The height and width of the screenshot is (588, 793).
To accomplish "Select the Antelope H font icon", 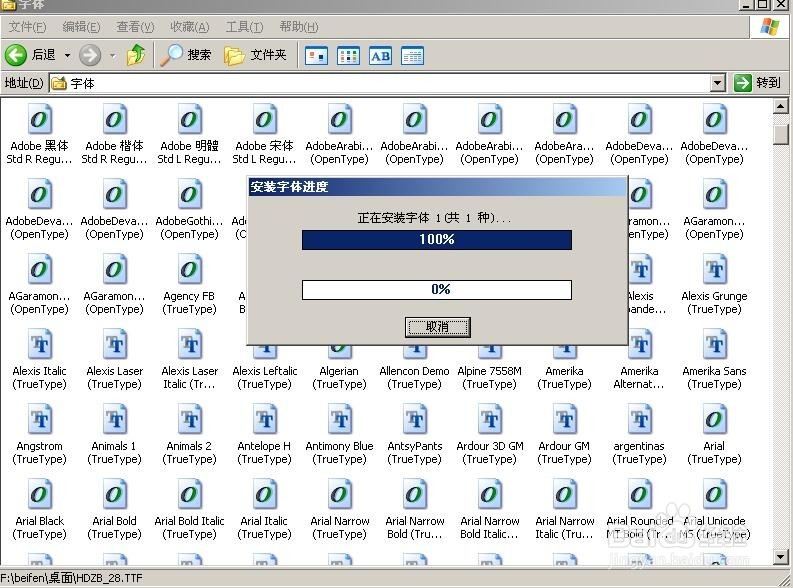I will pos(265,419).
